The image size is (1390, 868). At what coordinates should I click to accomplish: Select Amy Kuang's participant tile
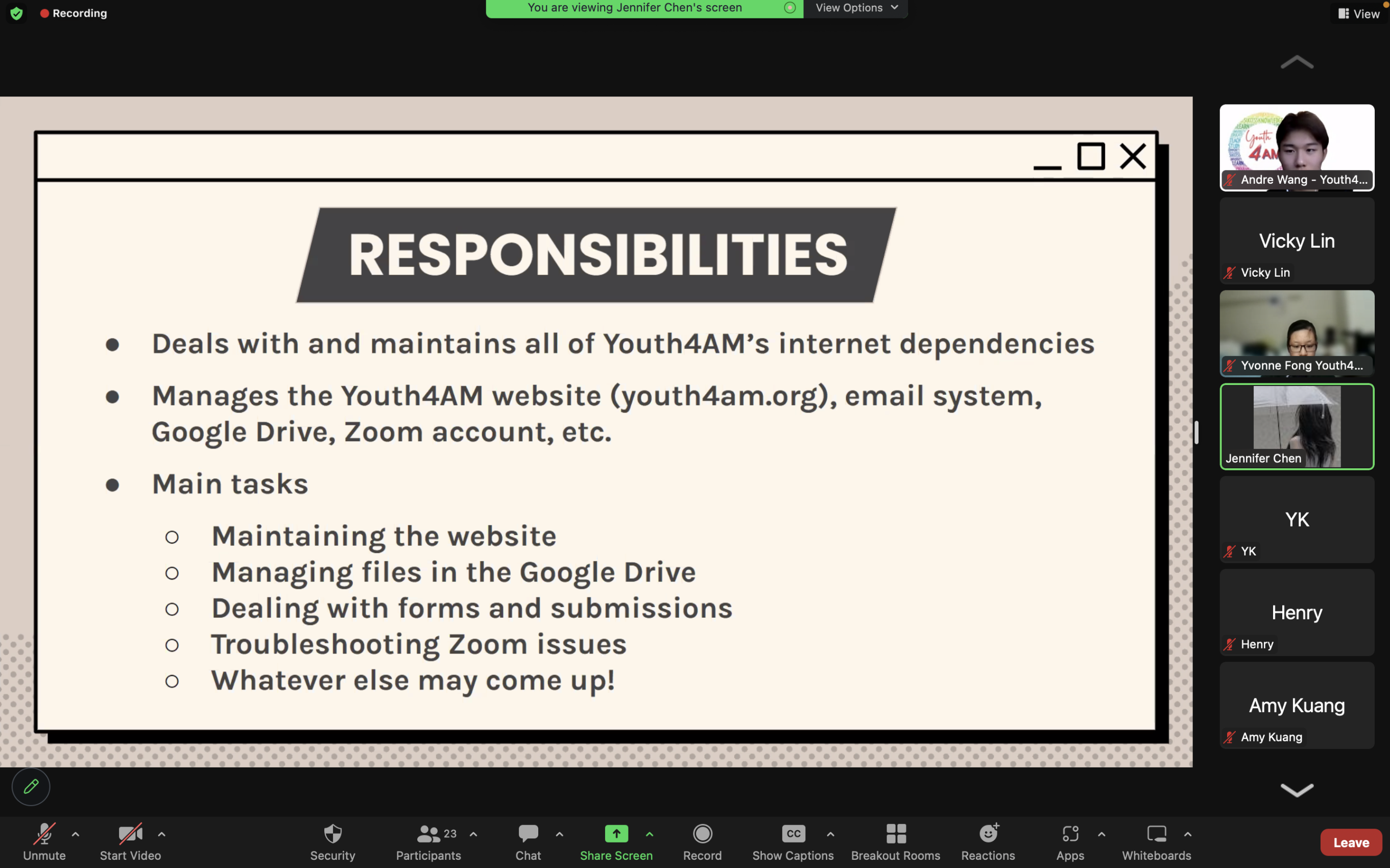pyautogui.click(x=1297, y=706)
